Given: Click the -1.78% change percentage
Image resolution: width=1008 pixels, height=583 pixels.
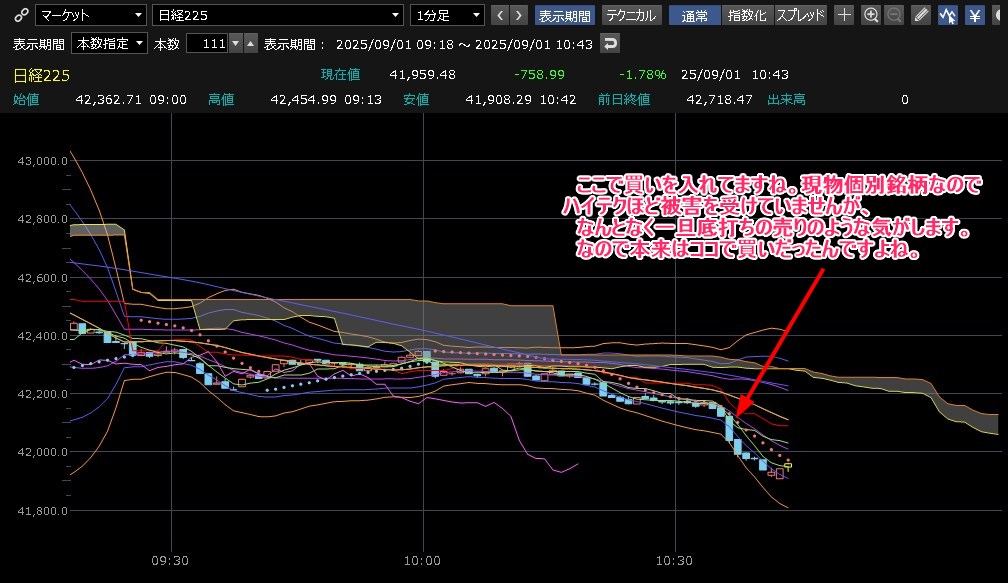Looking at the screenshot, I should (642, 75).
